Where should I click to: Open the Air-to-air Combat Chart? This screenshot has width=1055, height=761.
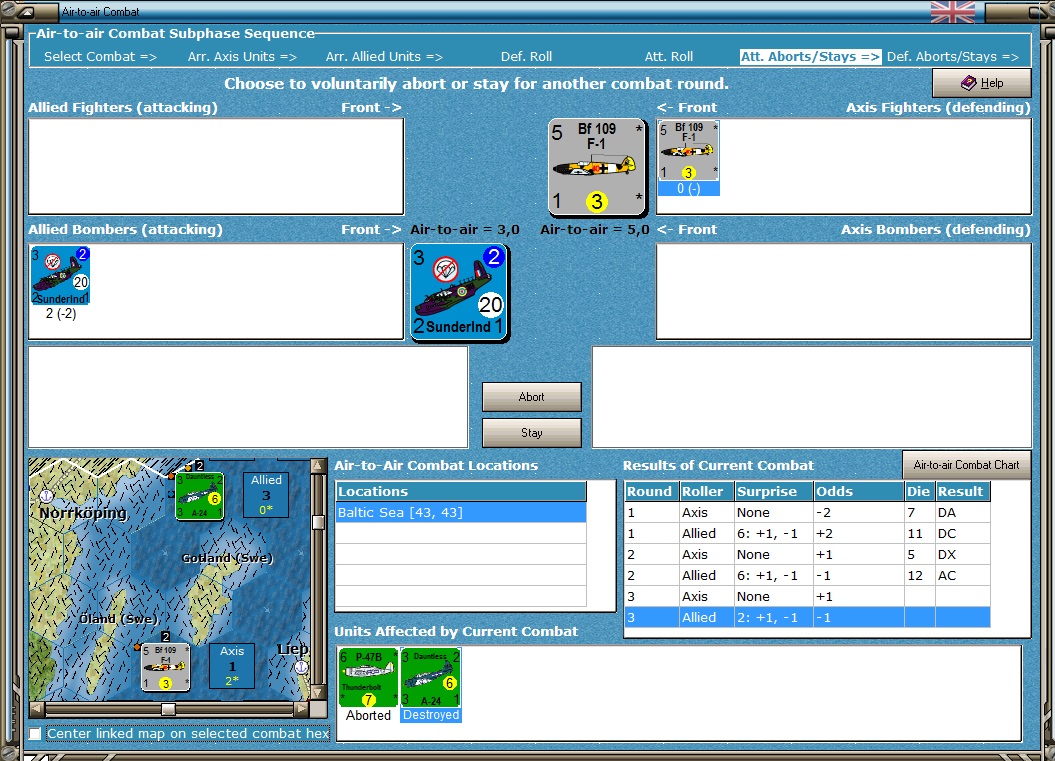[966, 465]
